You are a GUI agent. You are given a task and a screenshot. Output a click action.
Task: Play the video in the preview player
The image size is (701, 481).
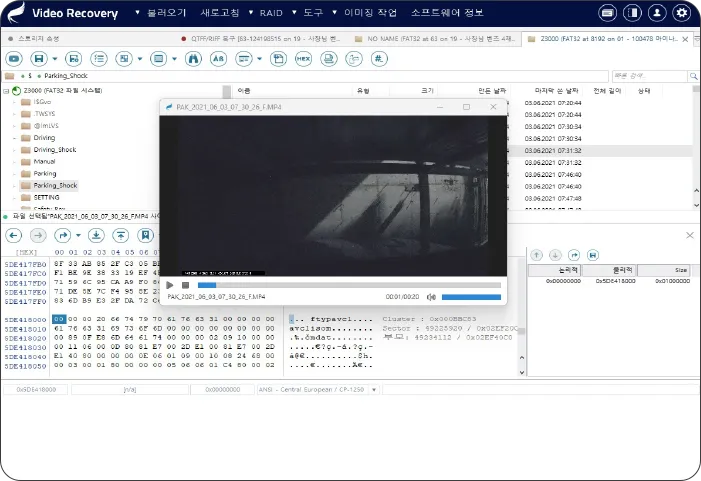(170, 285)
